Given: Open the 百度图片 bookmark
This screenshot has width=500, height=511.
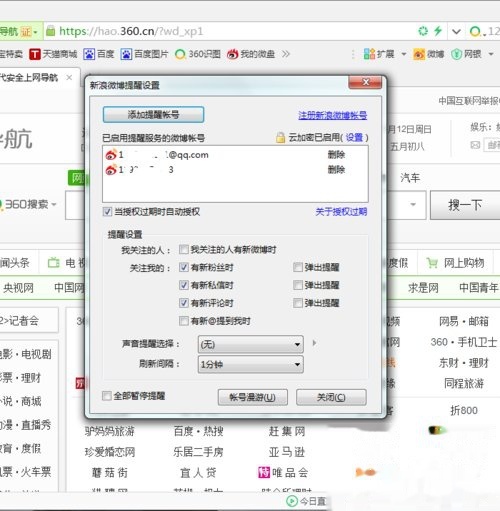Looking at the screenshot, I should (x=144, y=54).
